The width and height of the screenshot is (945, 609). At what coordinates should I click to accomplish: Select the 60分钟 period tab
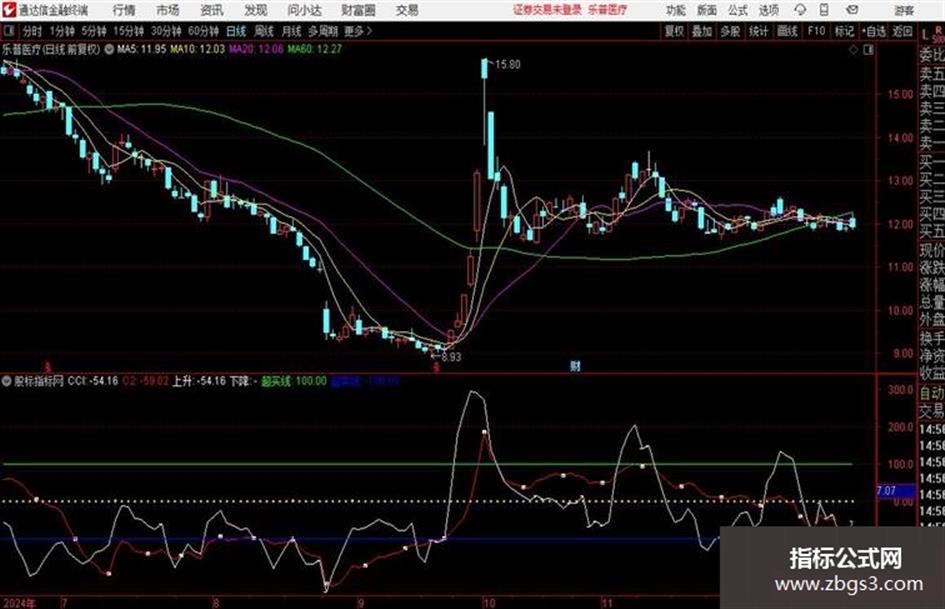point(203,31)
